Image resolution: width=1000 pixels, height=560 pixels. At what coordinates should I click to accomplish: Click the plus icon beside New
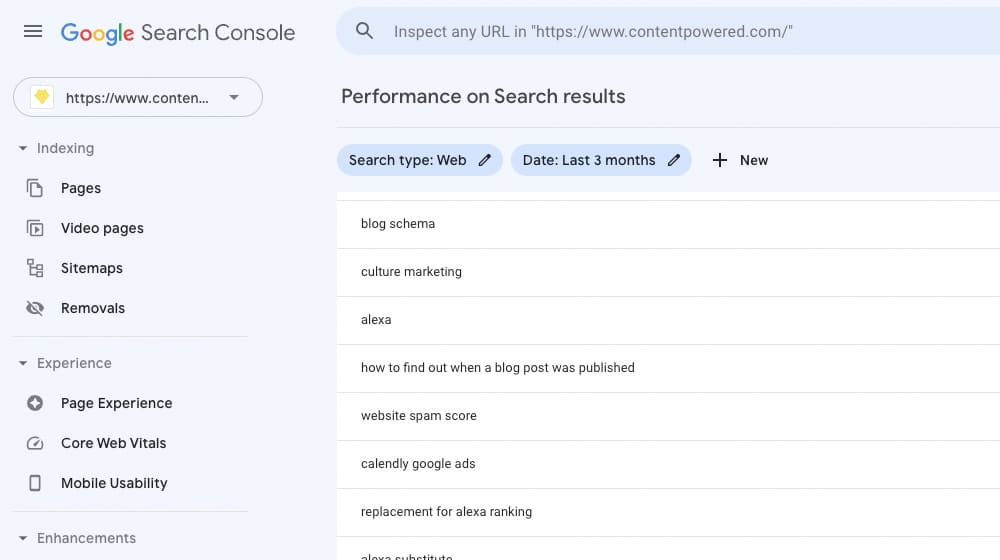coord(719,160)
